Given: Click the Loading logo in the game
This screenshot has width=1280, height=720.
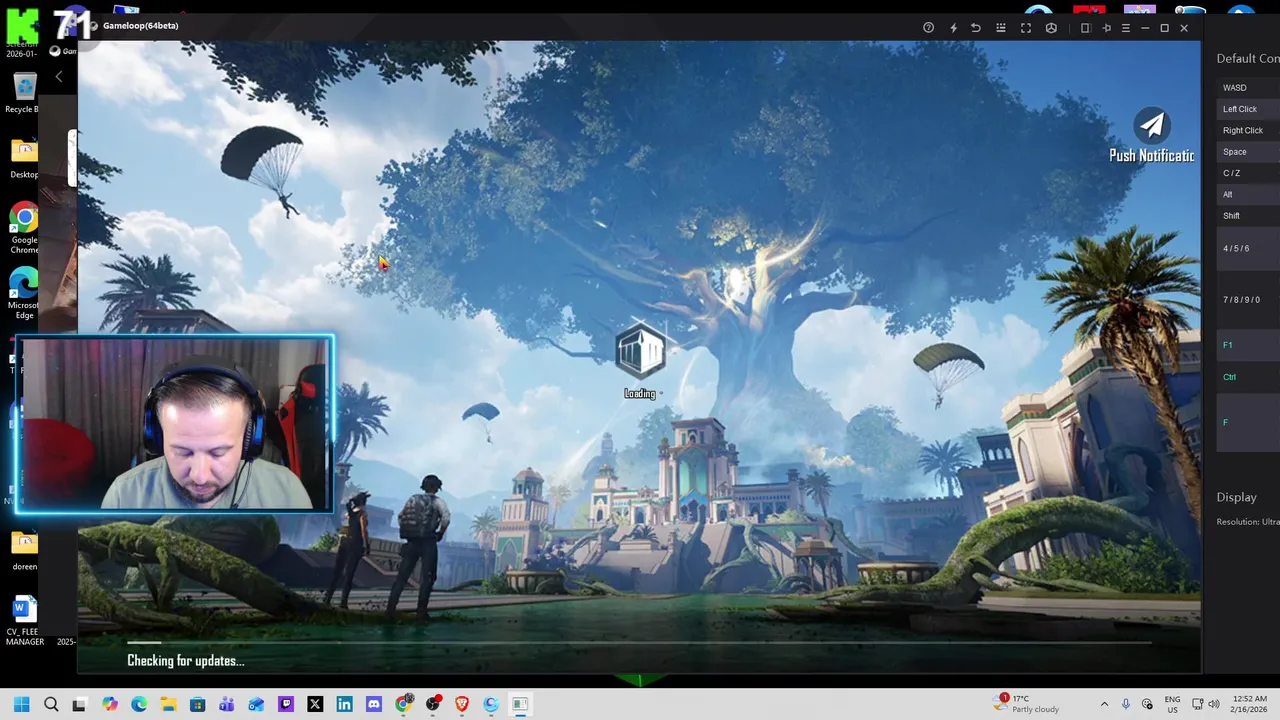Looking at the screenshot, I should (x=640, y=352).
